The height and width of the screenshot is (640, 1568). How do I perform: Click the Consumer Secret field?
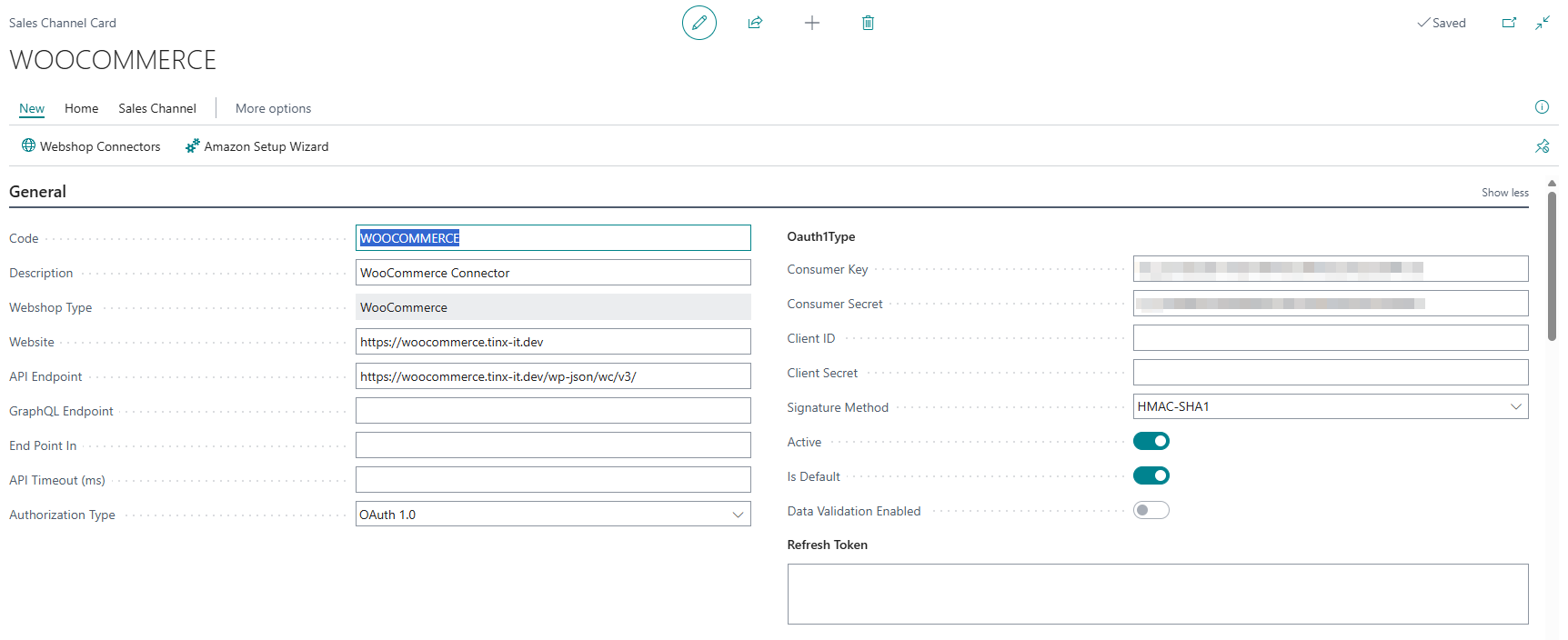(1331, 303)
